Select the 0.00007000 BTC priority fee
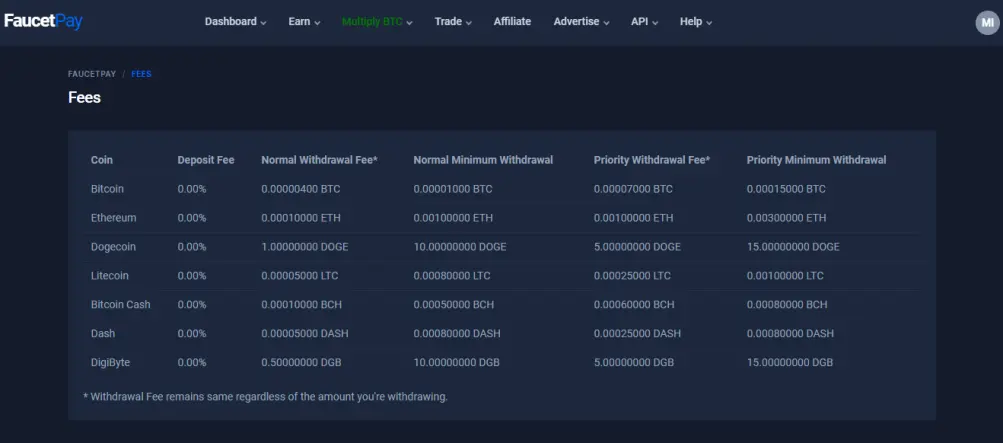 point(633,189)
